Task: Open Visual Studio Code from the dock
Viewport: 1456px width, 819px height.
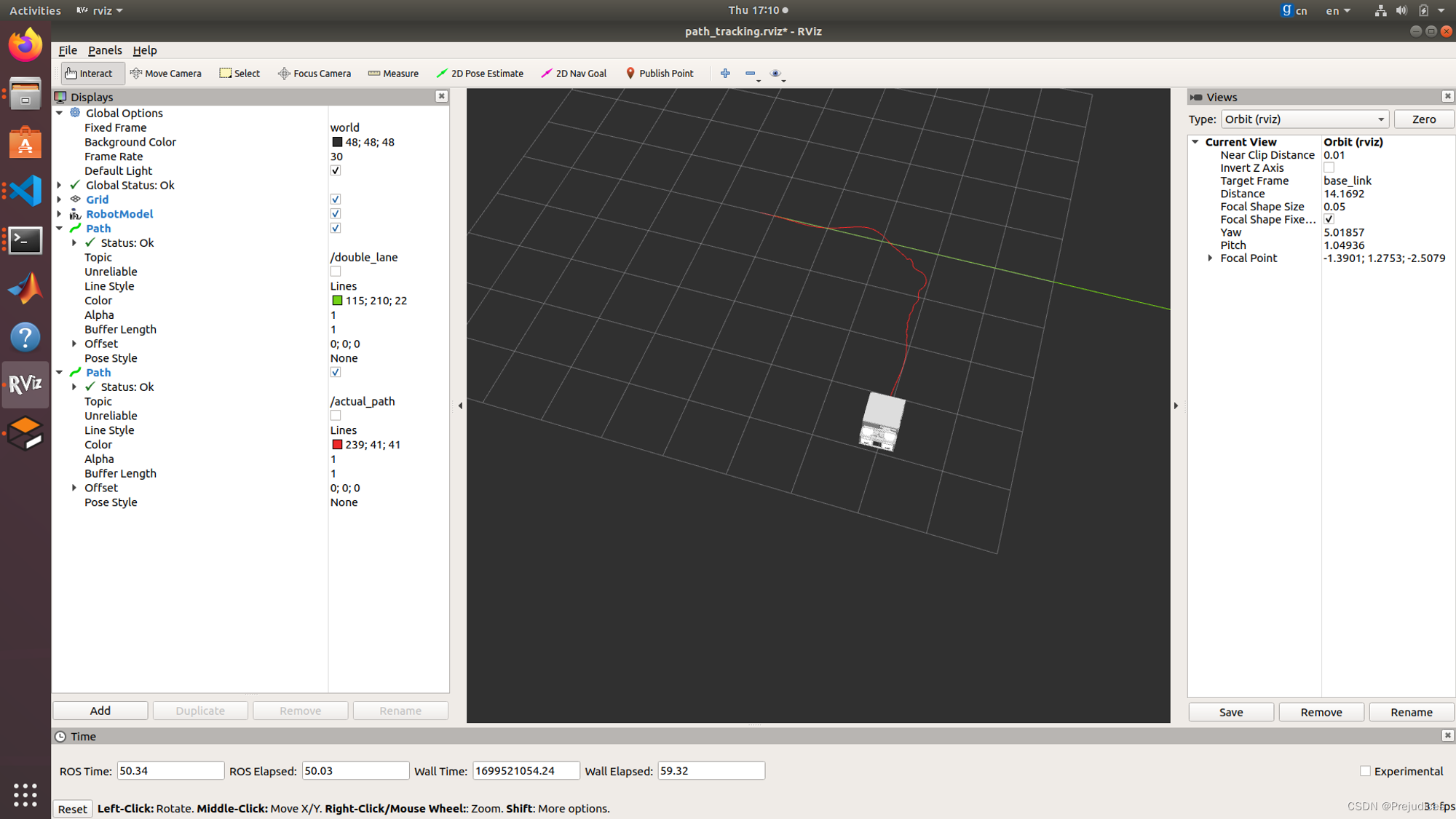Action: 25,191
